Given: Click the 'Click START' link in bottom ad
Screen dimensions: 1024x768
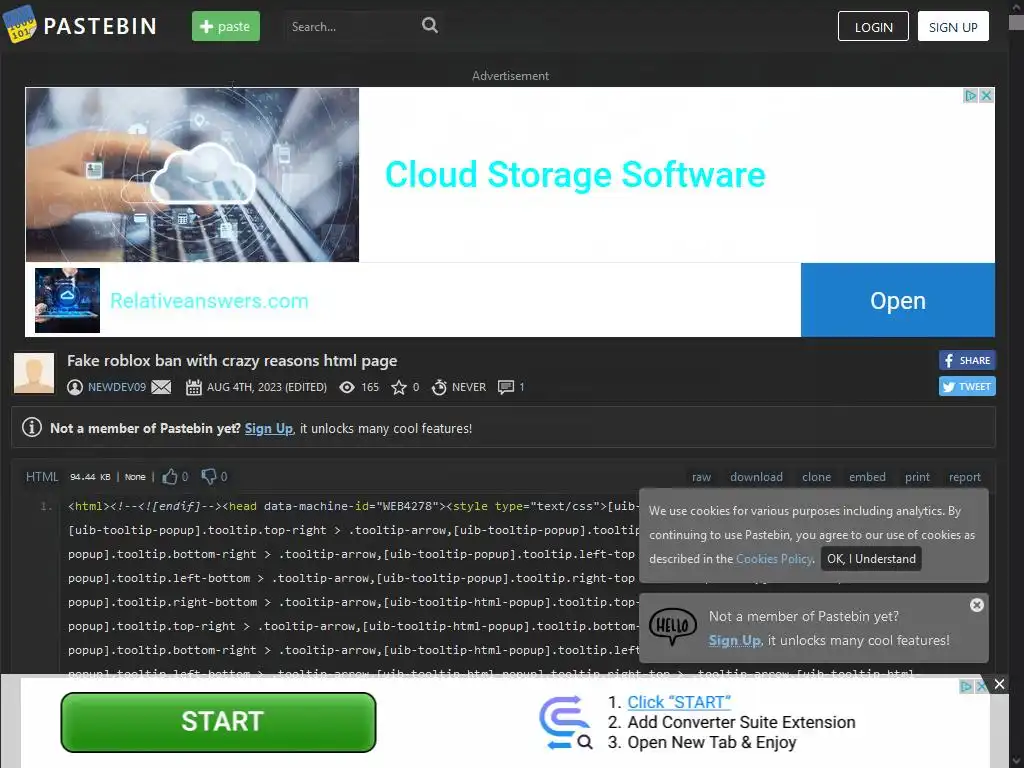Looking at the screenshot, I should pyautogui.click(x=679, y=702).
